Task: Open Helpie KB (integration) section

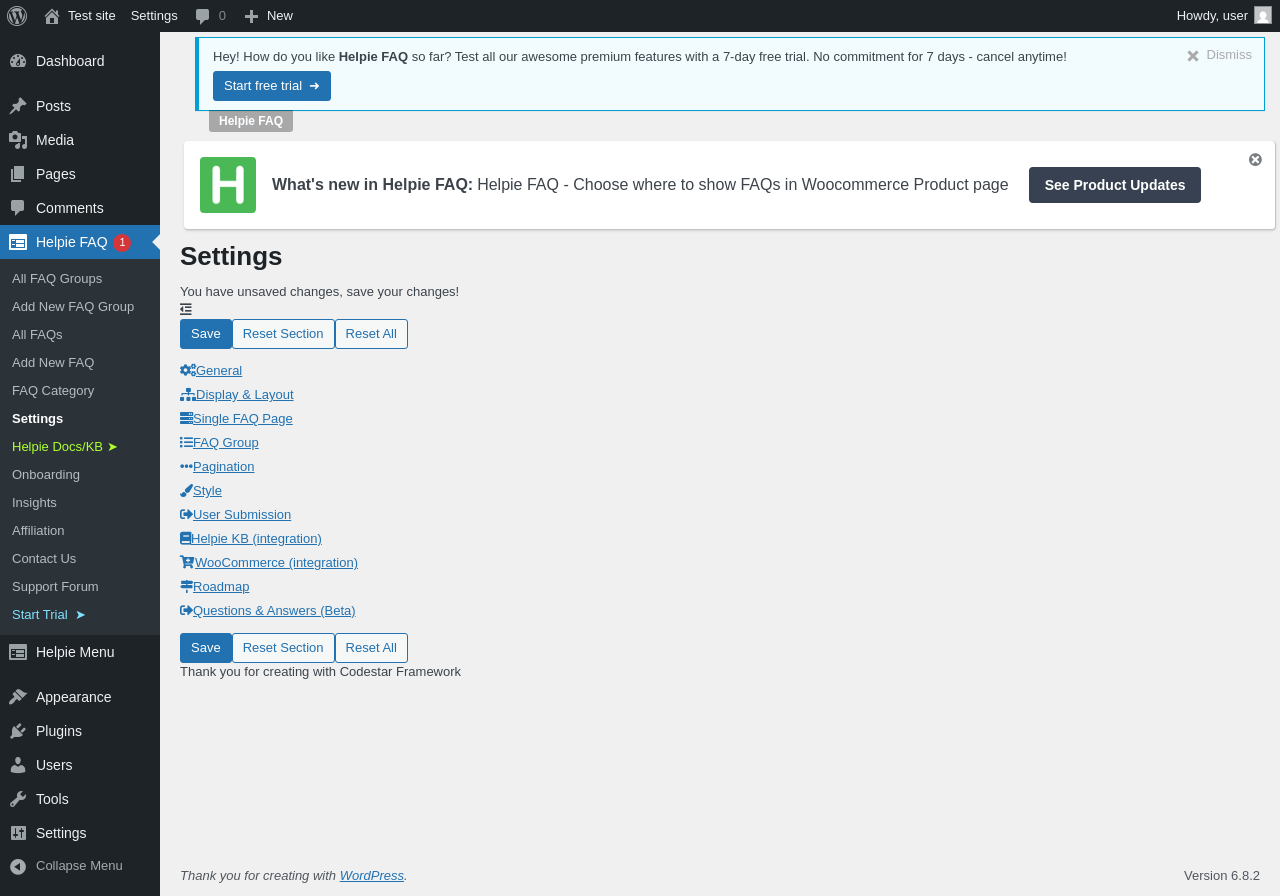Action: pos(256,538)
